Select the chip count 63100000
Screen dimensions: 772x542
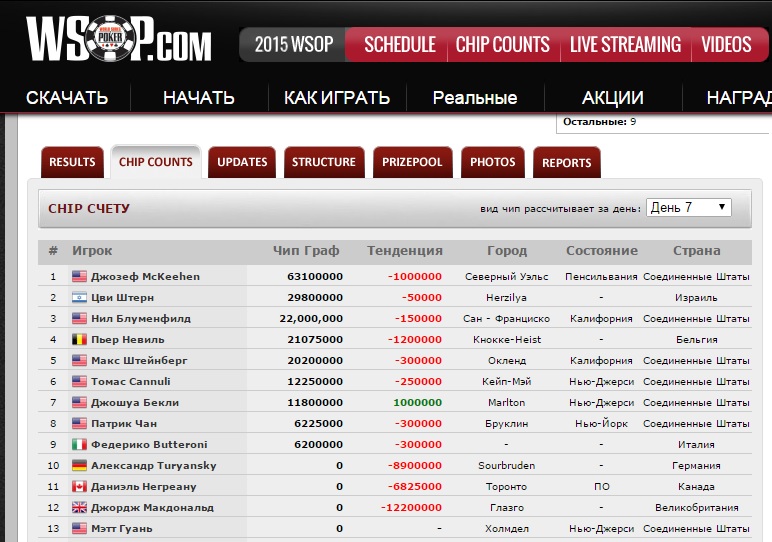315,276
